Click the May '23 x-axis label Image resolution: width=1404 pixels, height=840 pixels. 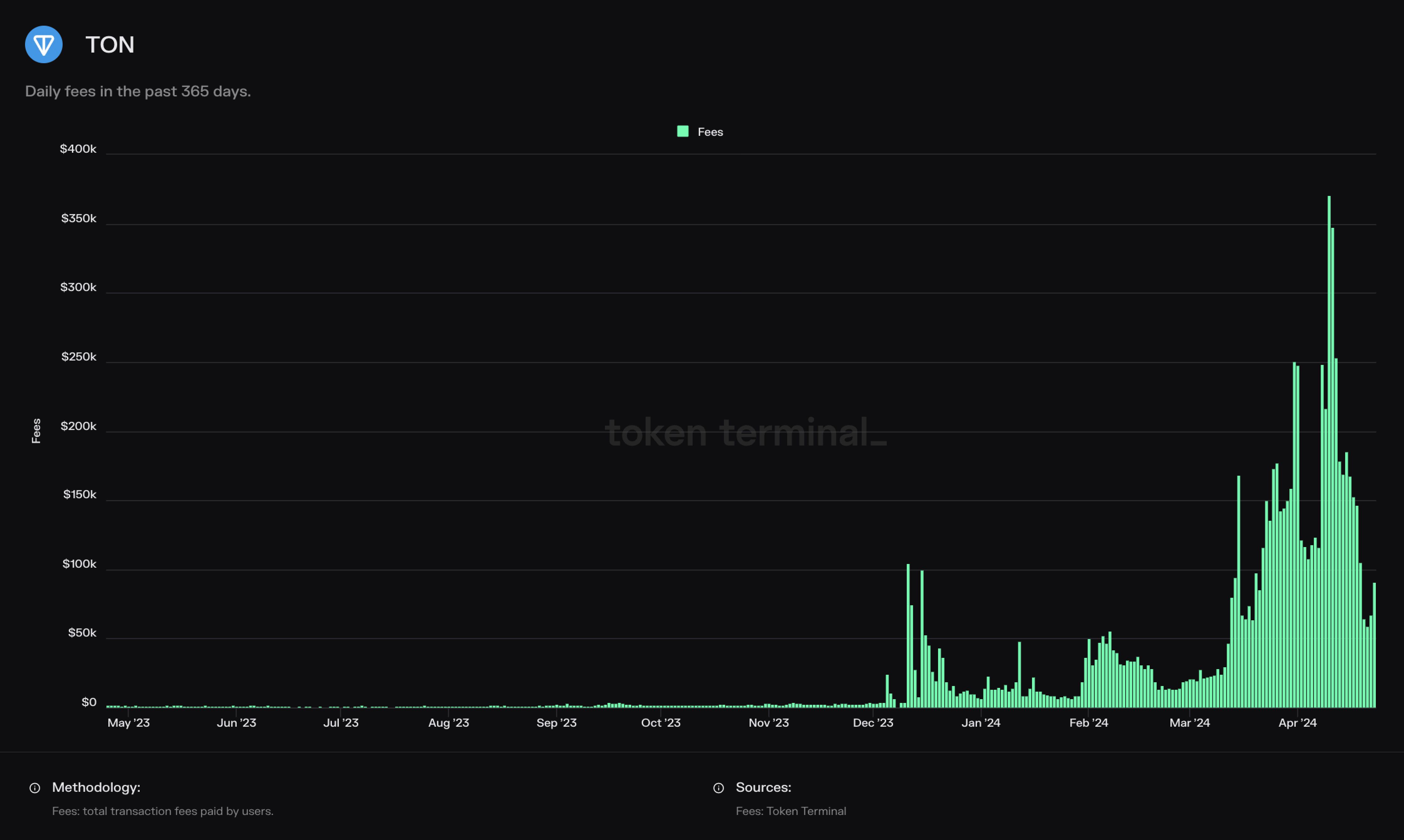tap(128, 723)
